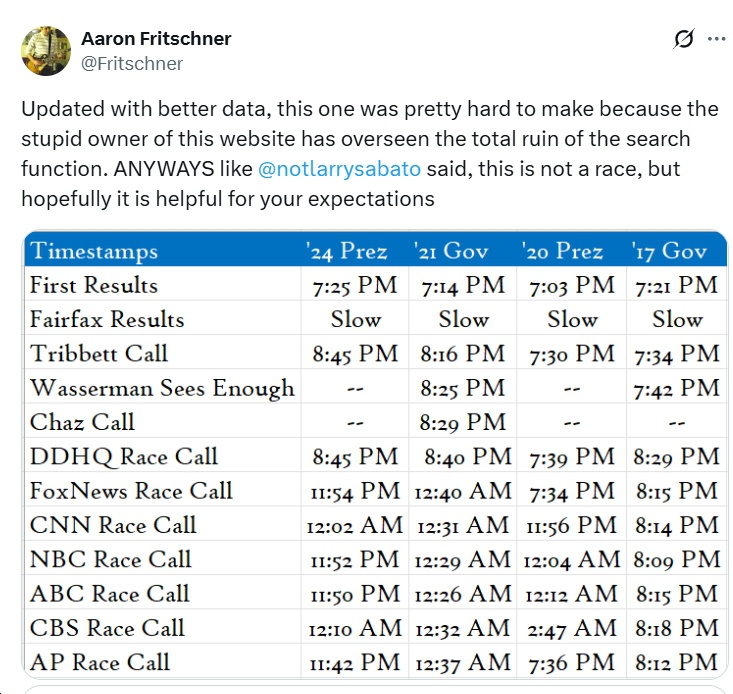The image size is (733, 694).
Task: Open the three-dot more options menu
Action: click(716, 39)
